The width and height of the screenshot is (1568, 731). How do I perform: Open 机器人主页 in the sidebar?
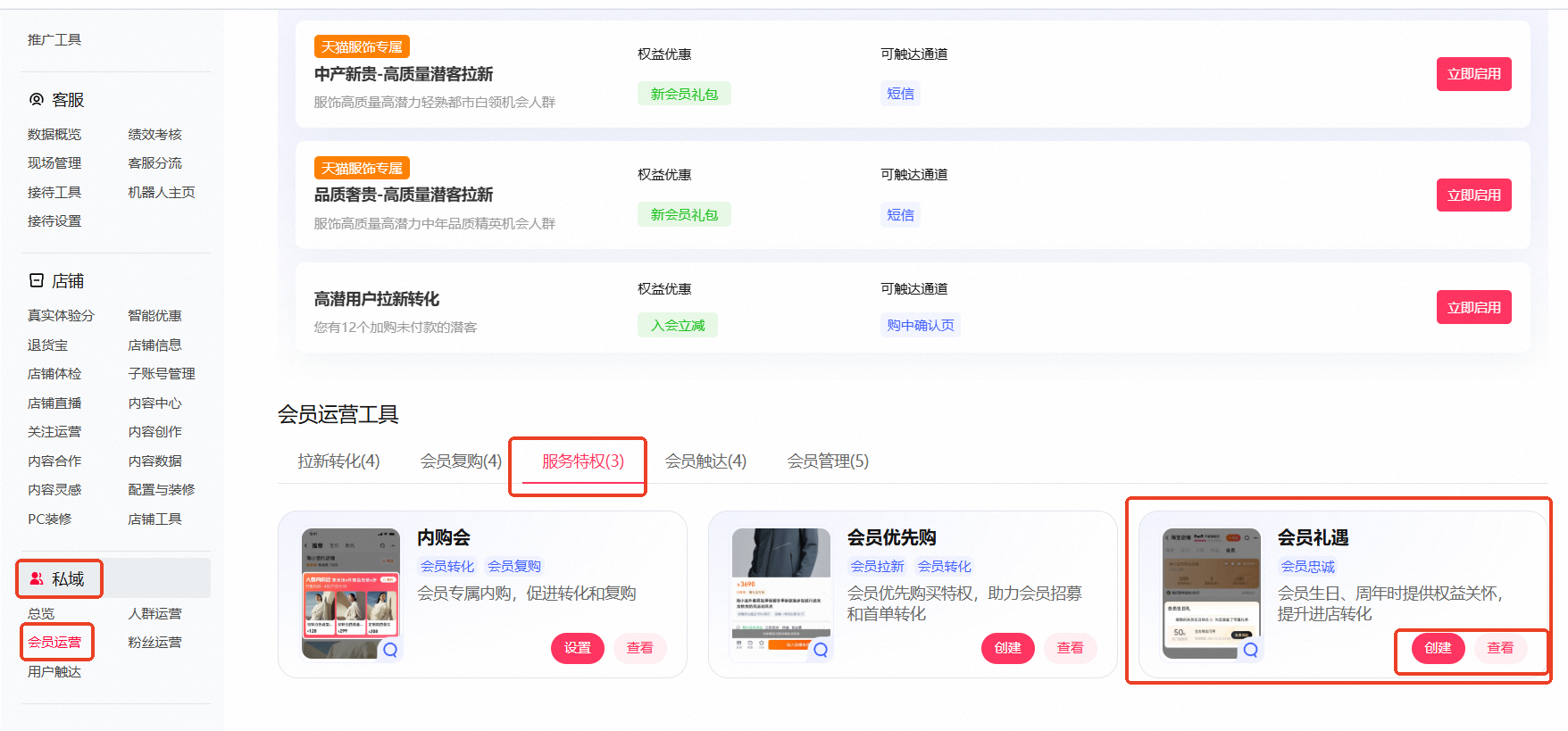pos(162,193)
